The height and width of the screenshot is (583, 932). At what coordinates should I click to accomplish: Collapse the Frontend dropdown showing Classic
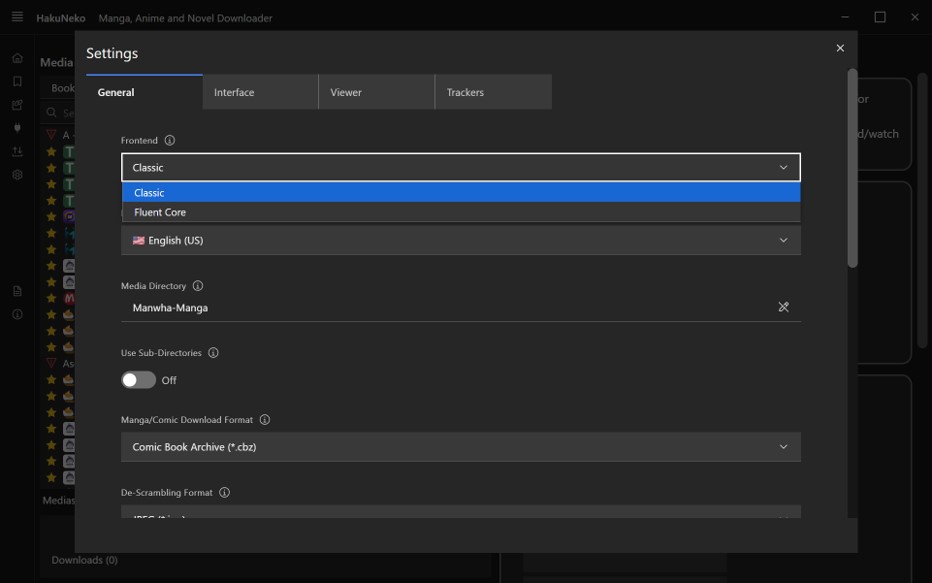pos(461,168)
